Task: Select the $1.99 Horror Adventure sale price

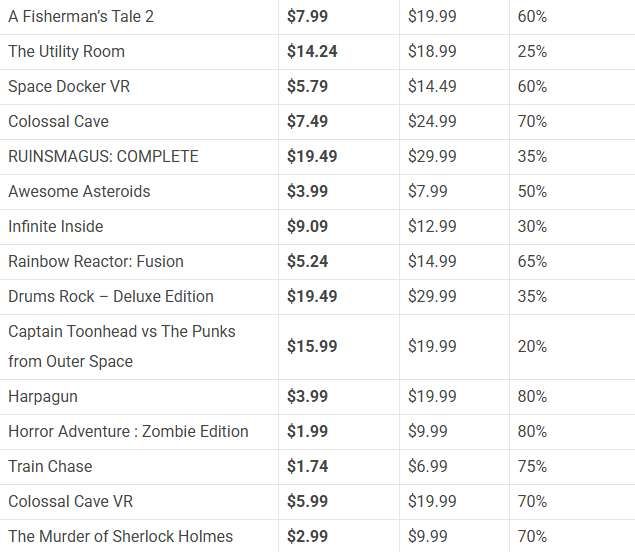Action: [x=307, y=432]
